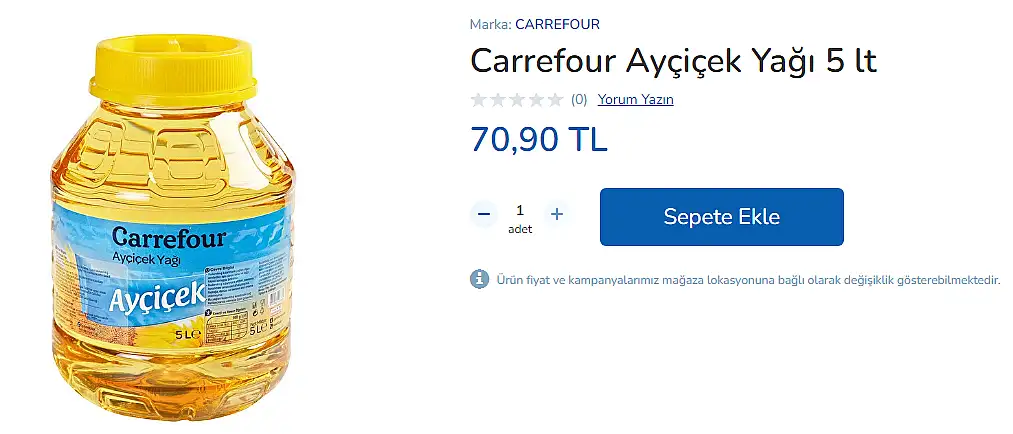Open the sunflower oil bottle product image

[172, 227]
